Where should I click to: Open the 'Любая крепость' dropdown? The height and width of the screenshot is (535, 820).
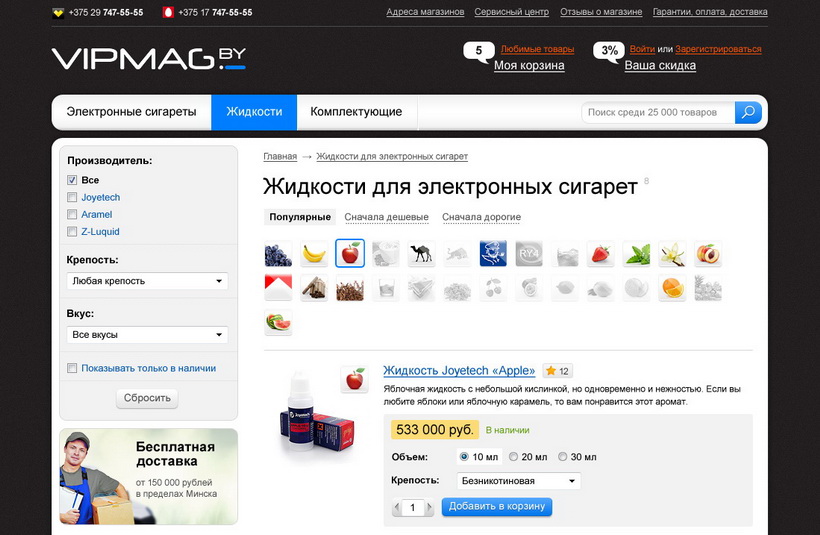[x=147, y=281]
